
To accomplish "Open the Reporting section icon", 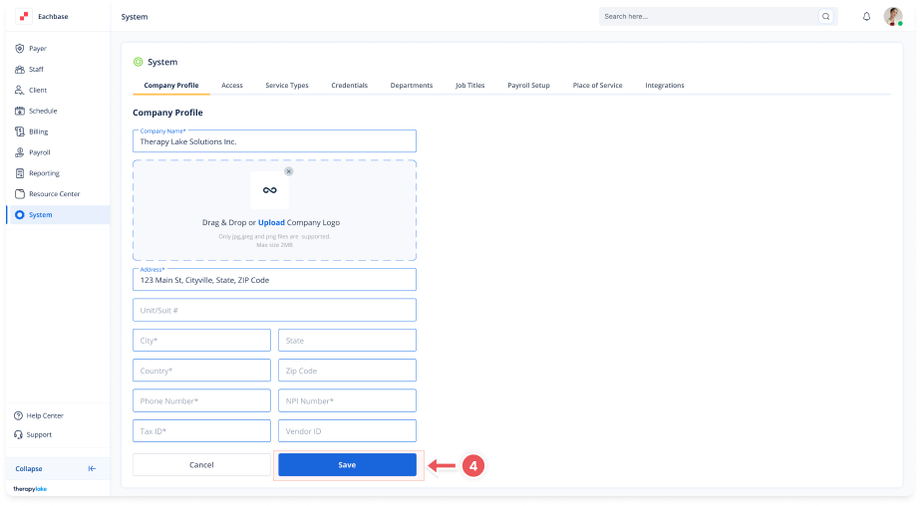I will pos(19,173).
